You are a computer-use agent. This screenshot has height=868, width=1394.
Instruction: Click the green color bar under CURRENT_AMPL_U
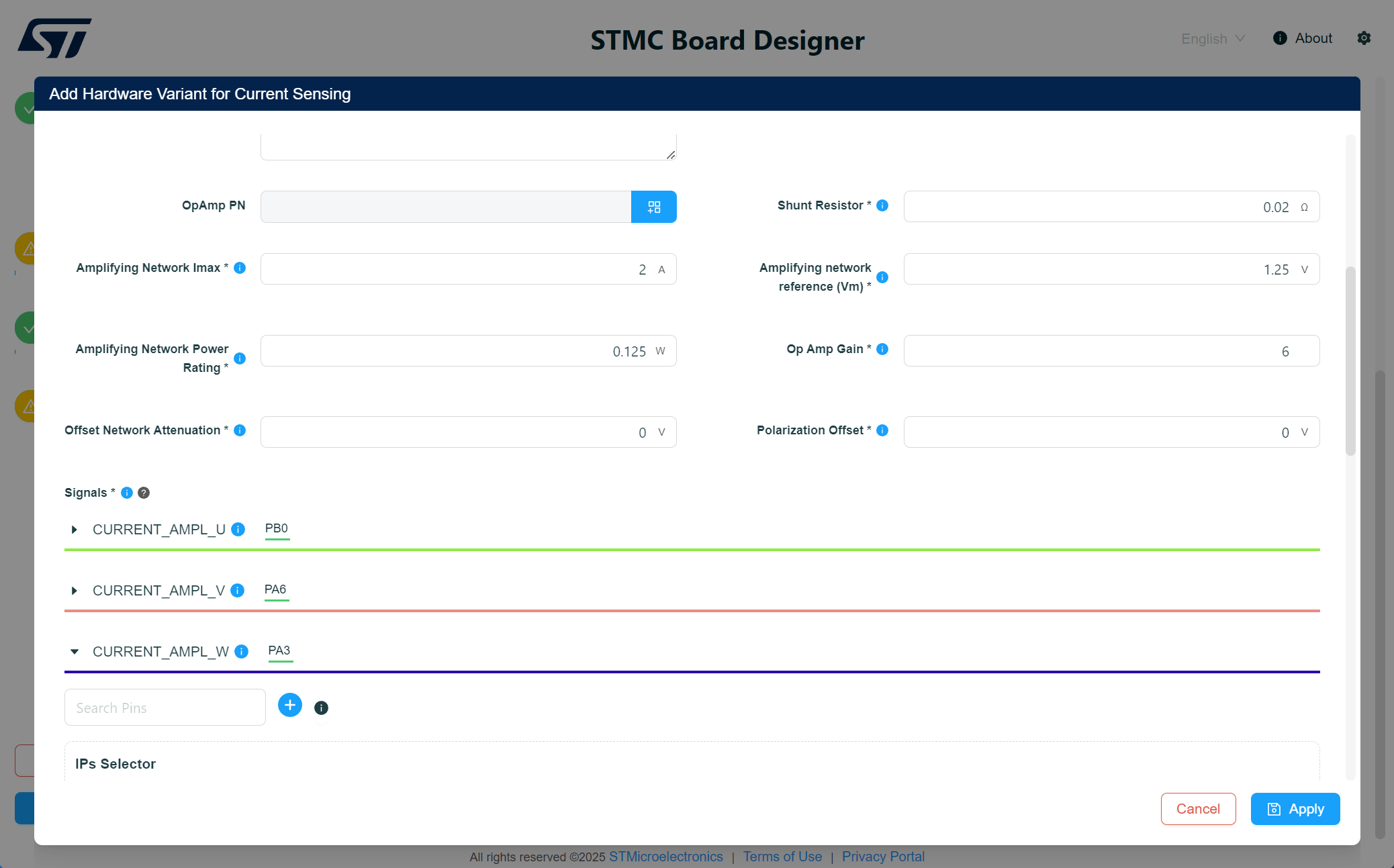[x=692, y=549]
